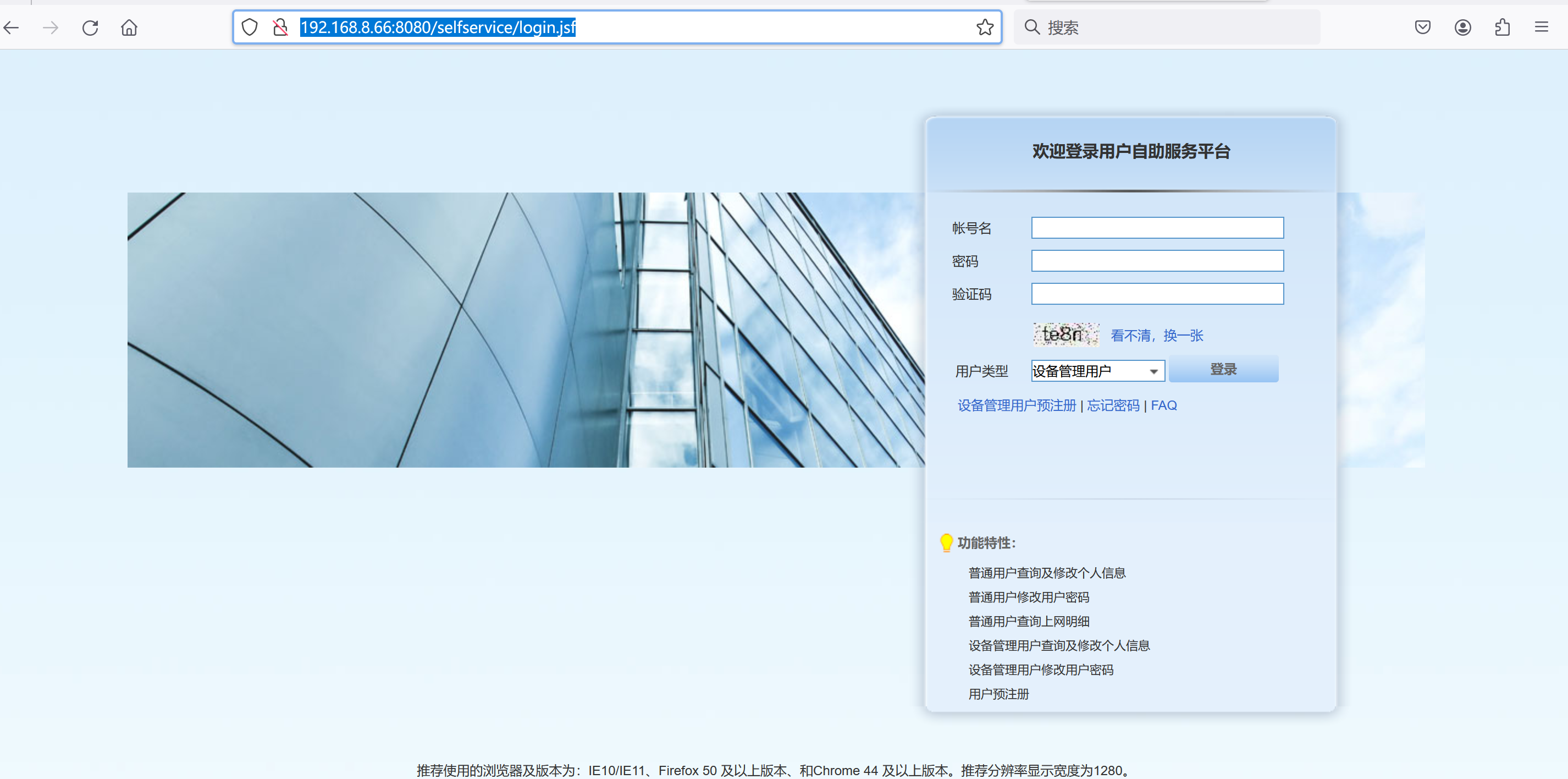Open the FAQ link

click(x=1163, y=405)
